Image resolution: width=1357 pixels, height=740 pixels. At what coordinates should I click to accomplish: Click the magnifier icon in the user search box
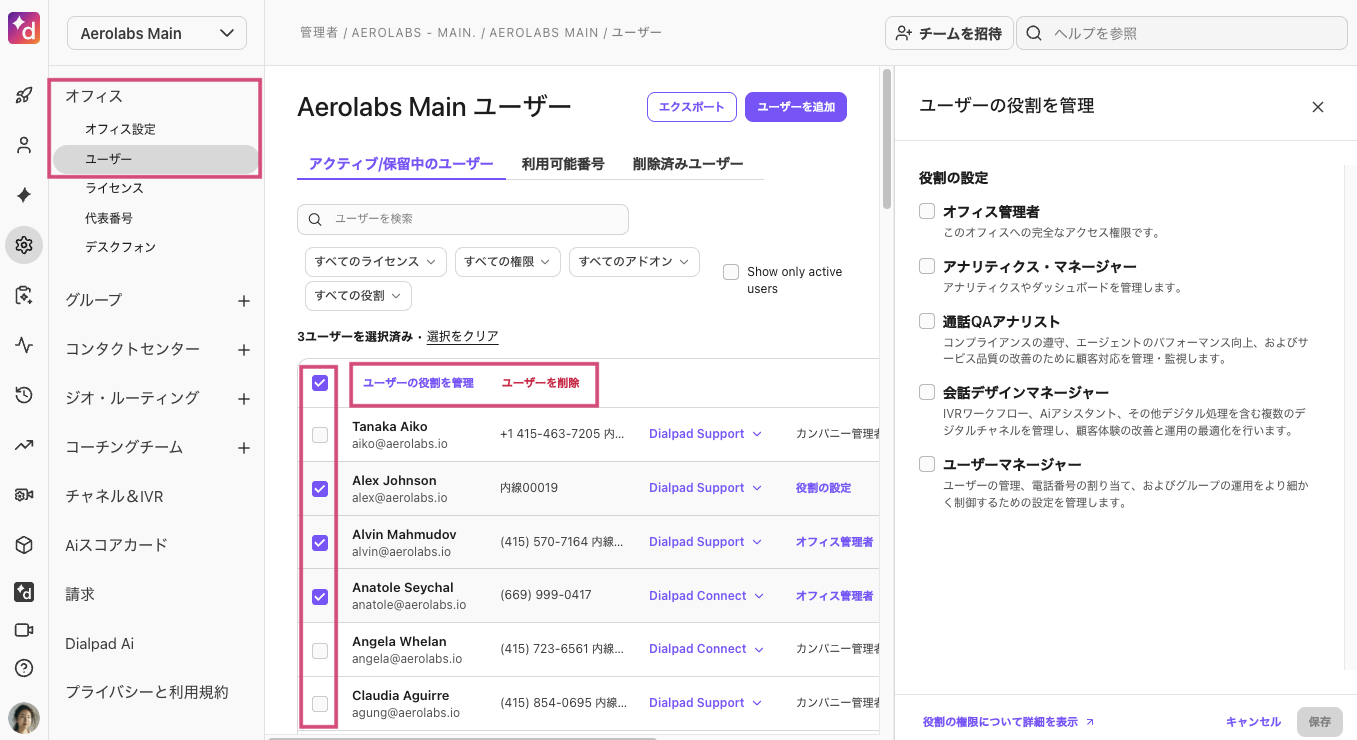[315, 219]
